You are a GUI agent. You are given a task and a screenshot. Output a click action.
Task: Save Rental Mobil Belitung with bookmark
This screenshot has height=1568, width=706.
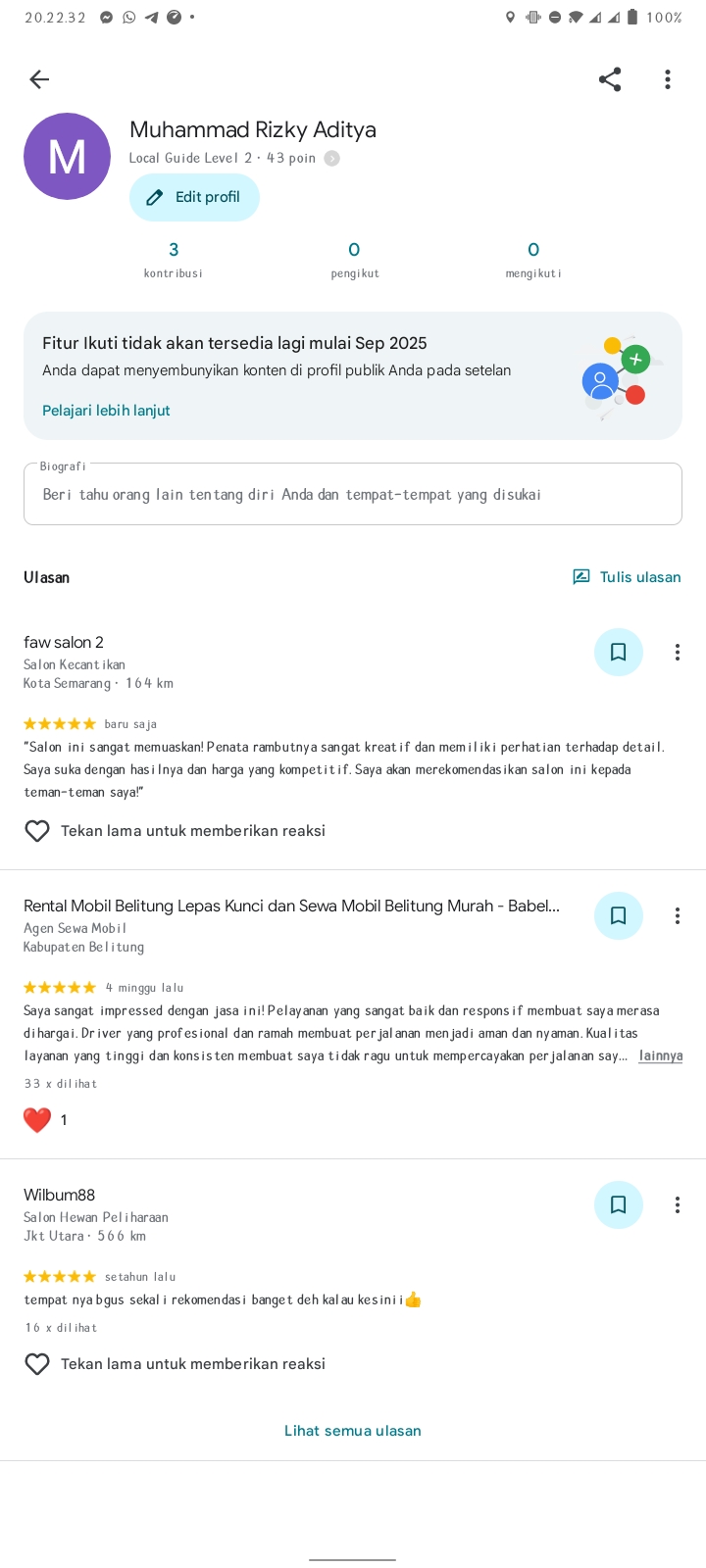point(619,915)
